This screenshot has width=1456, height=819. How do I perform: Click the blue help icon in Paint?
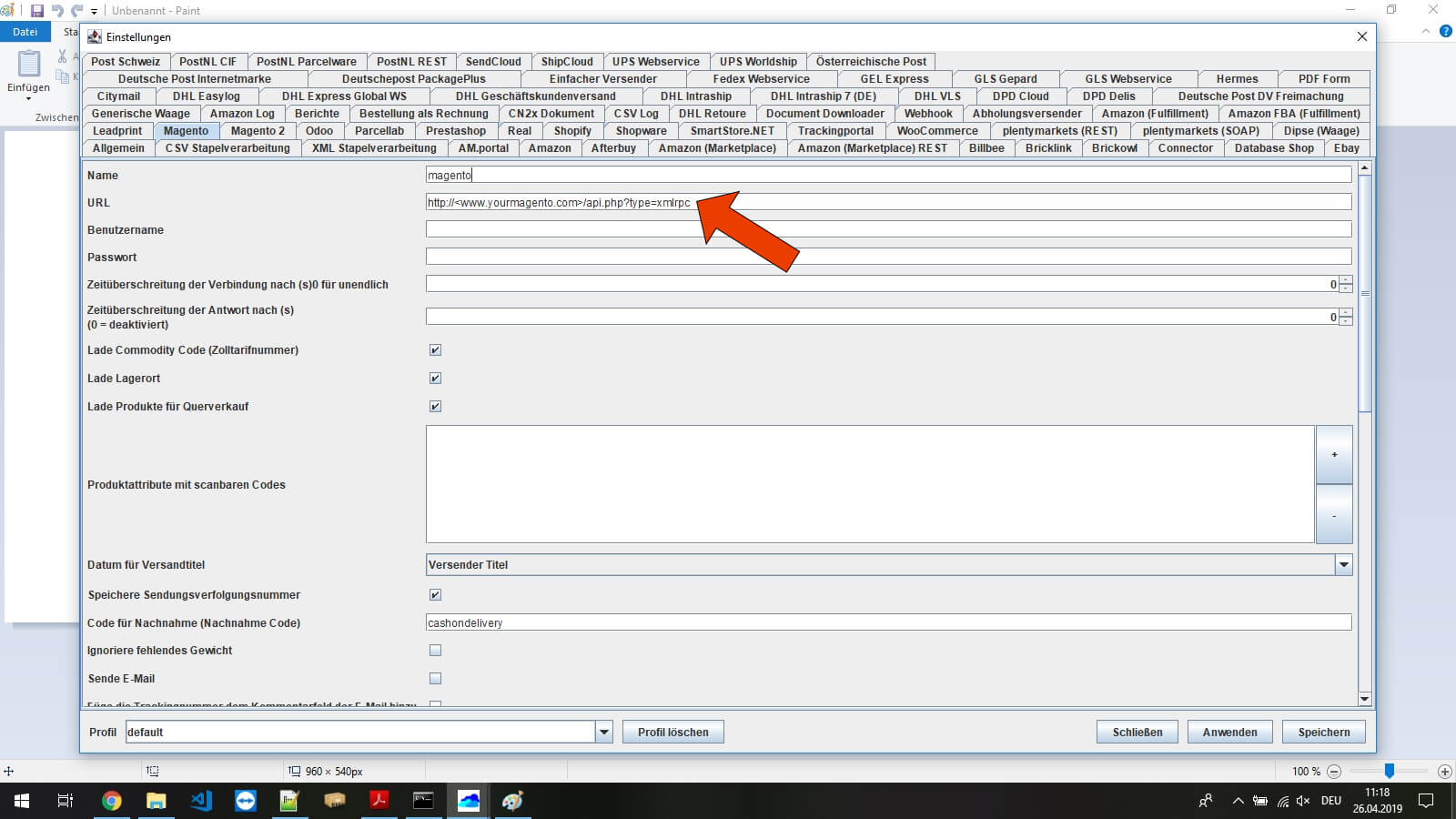point(1446,32)
